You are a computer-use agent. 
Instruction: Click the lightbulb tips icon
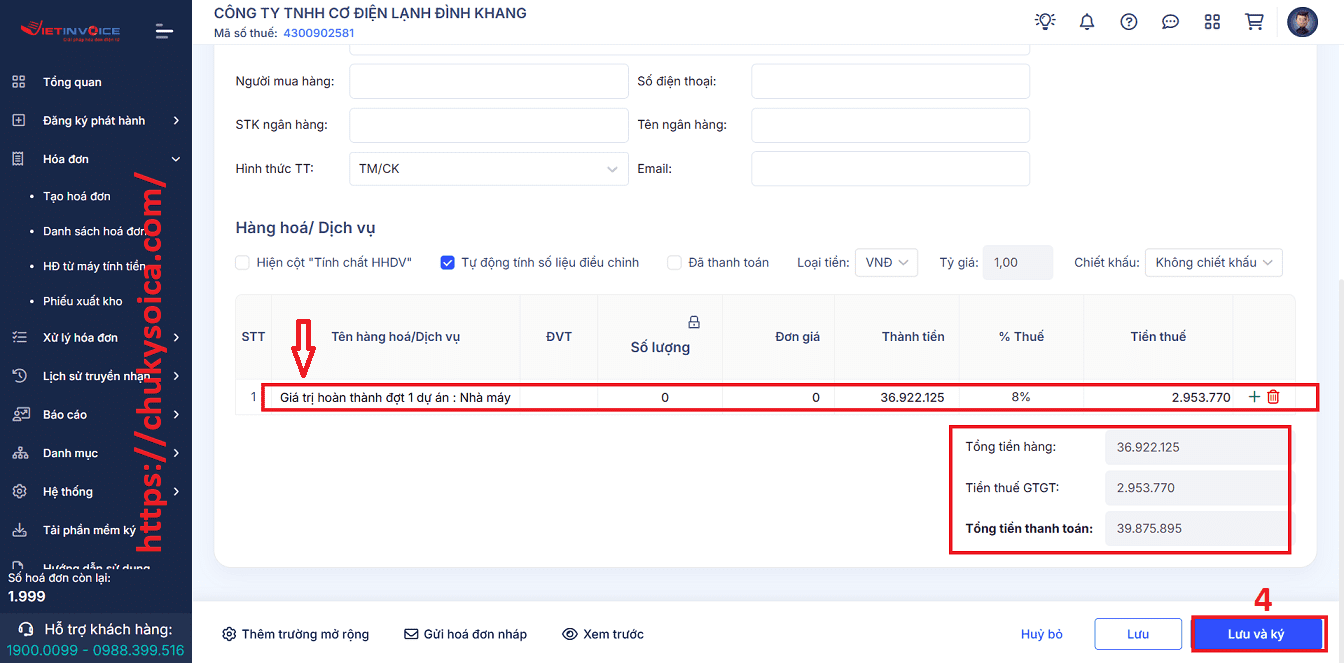(x=1045, y=21)
